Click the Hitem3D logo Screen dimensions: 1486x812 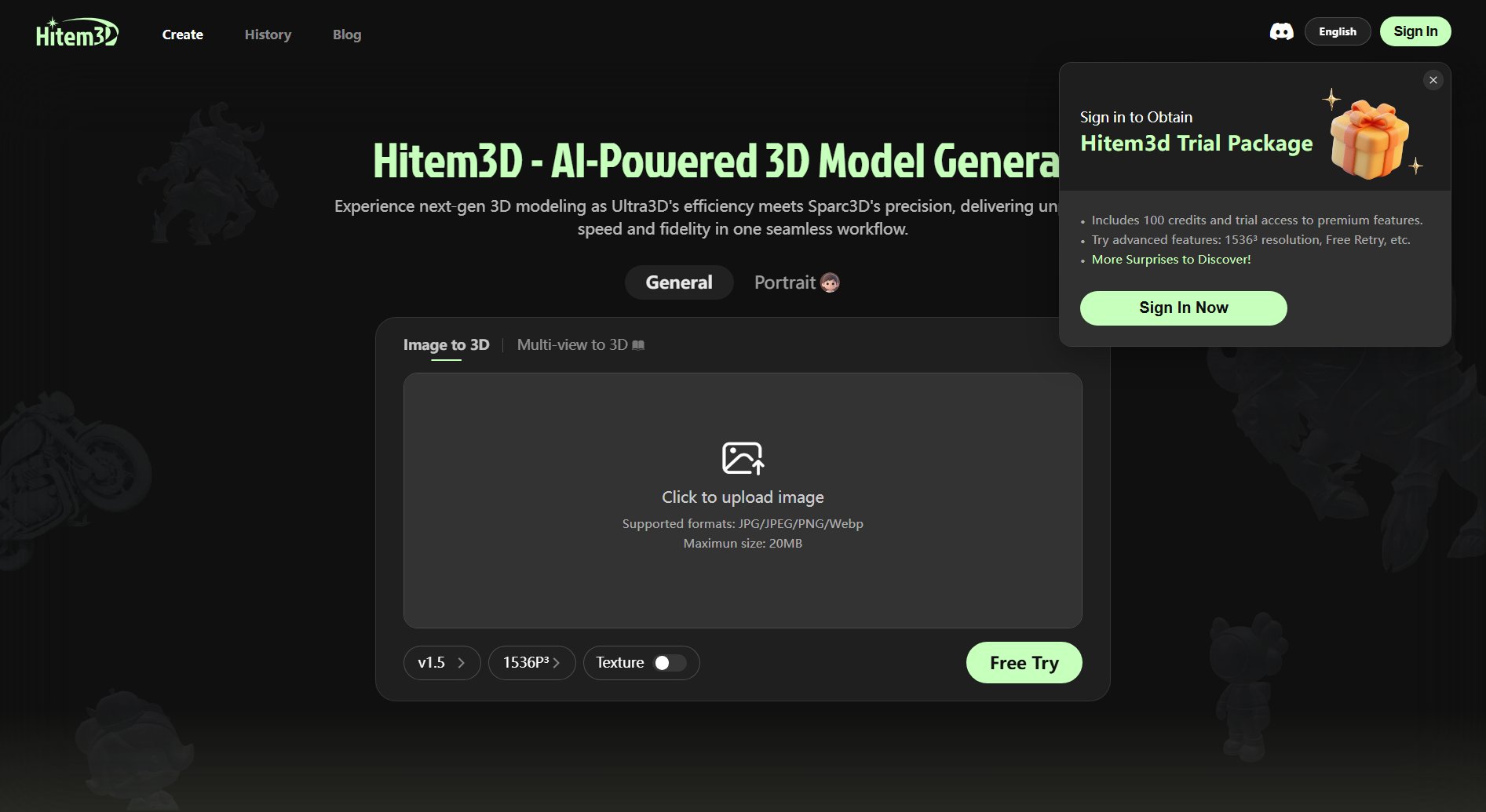77,33
